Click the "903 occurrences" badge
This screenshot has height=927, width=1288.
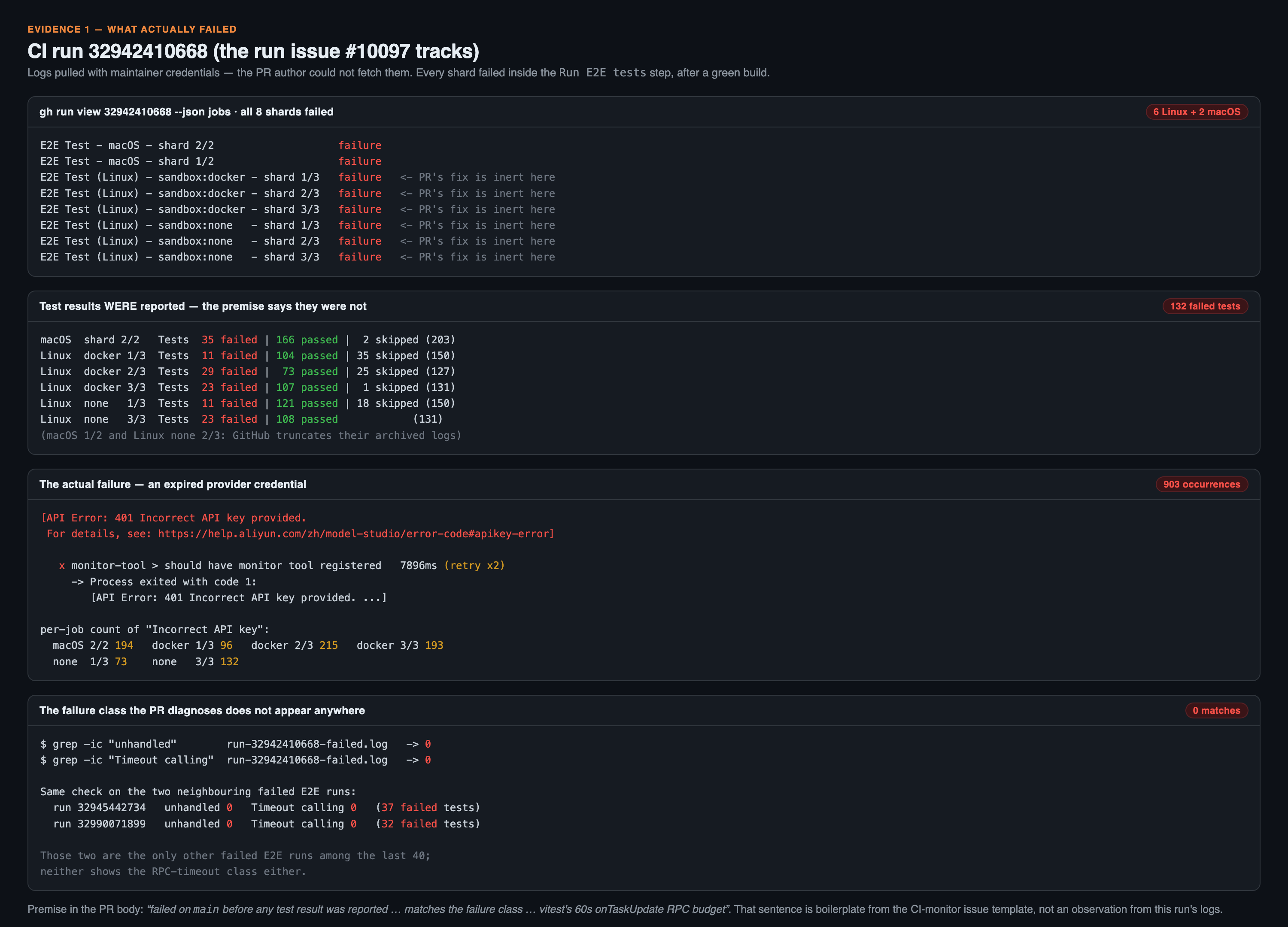pos(1202,484)
